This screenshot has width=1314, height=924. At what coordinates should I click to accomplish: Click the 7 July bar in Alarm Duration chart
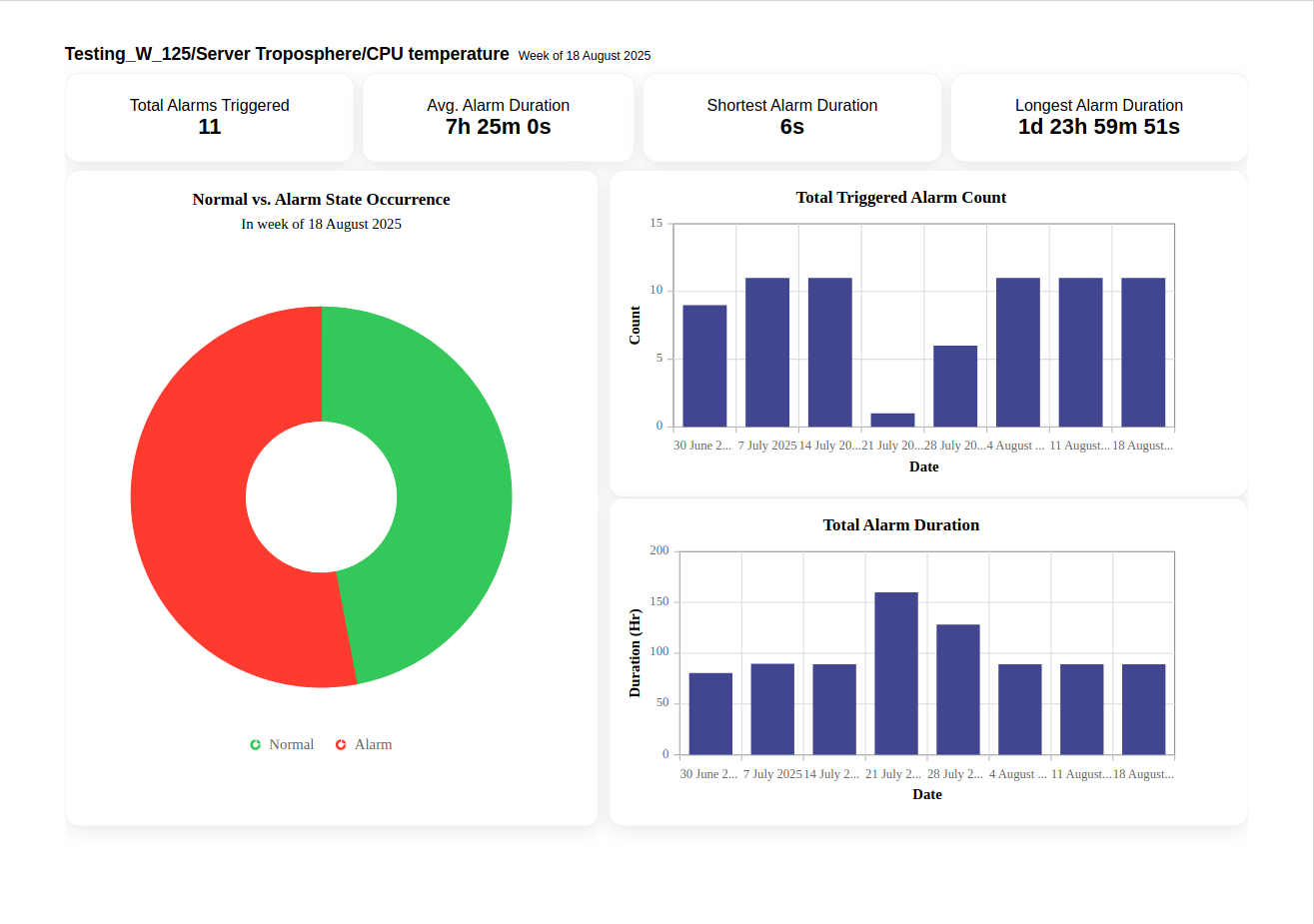tap(772, 709)
